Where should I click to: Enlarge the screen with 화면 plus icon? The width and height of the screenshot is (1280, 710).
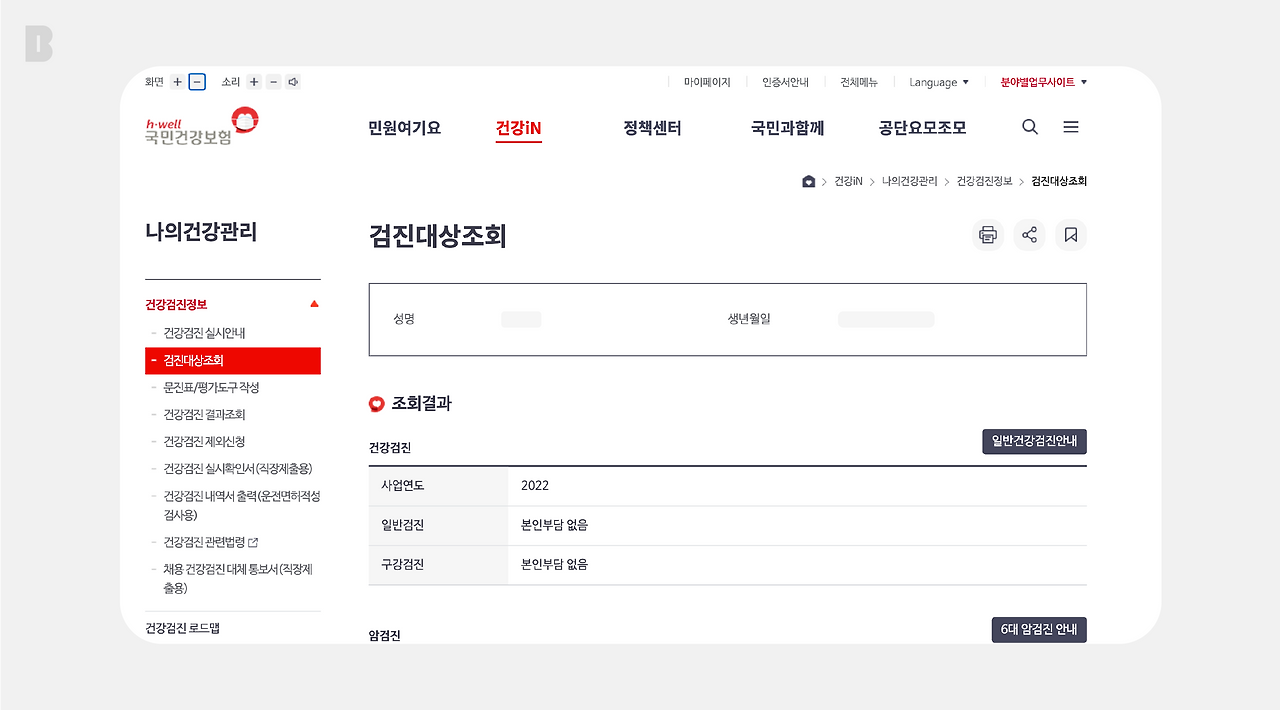[x=177, y=82]
